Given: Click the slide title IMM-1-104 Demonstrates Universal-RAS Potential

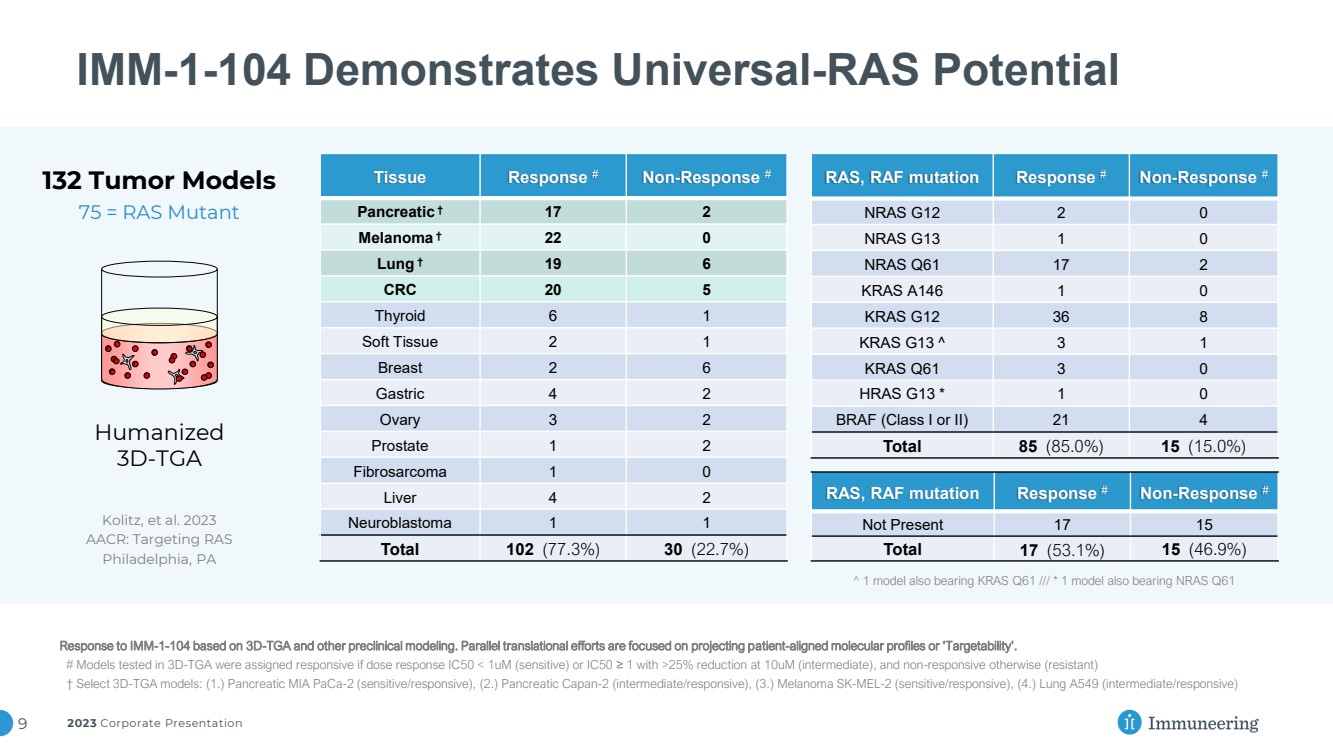Looking at the screenshot, I should pos(597,70).
